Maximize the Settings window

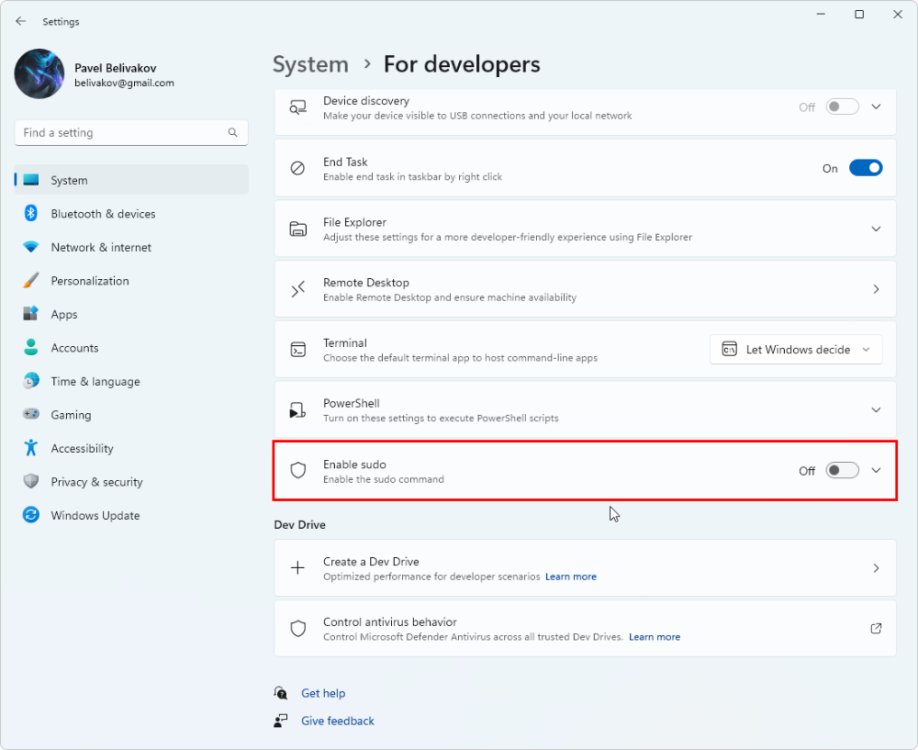[x=859, y=14]
